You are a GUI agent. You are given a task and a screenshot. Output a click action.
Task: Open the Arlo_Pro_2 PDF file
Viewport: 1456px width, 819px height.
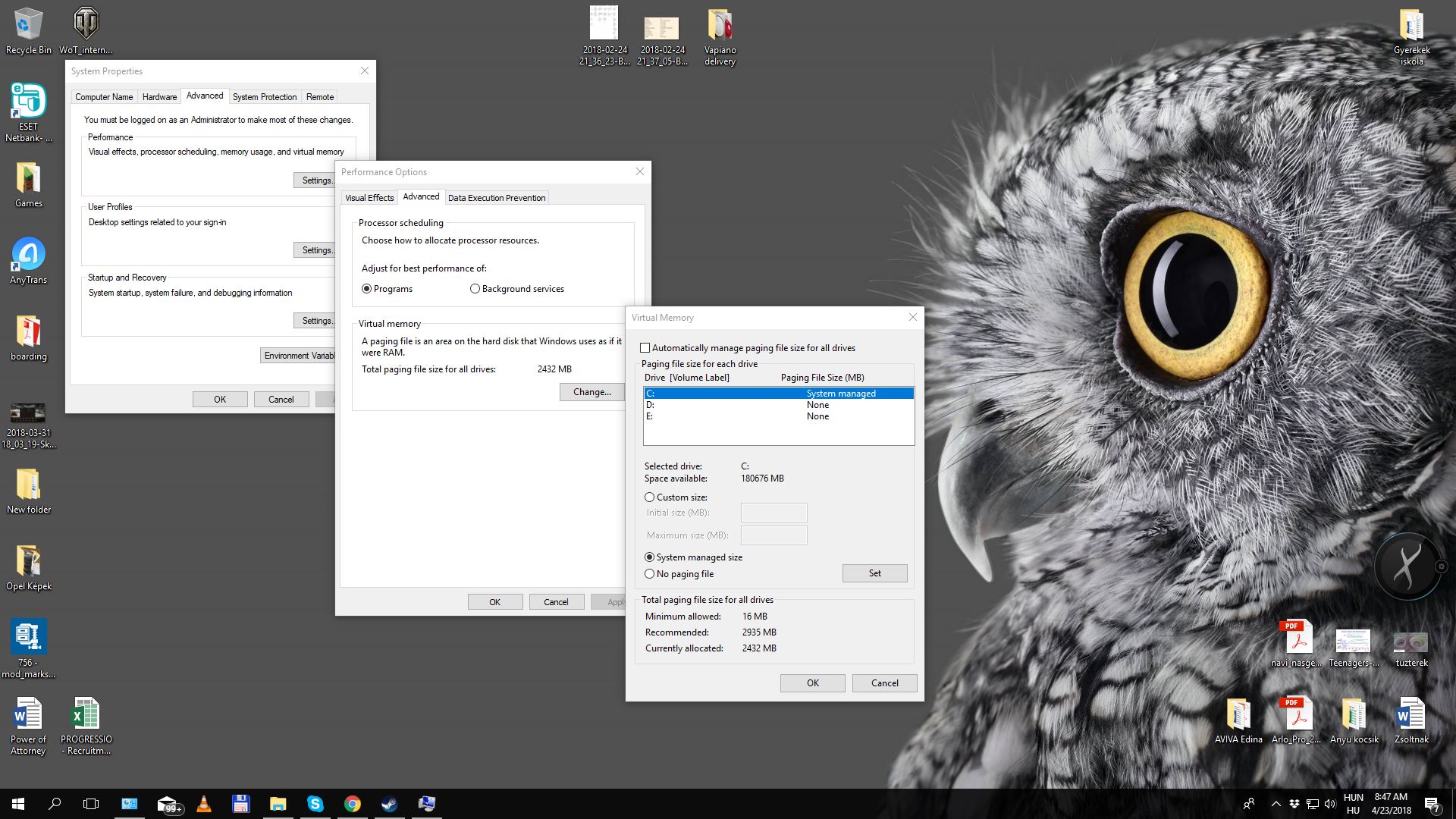1296,720
